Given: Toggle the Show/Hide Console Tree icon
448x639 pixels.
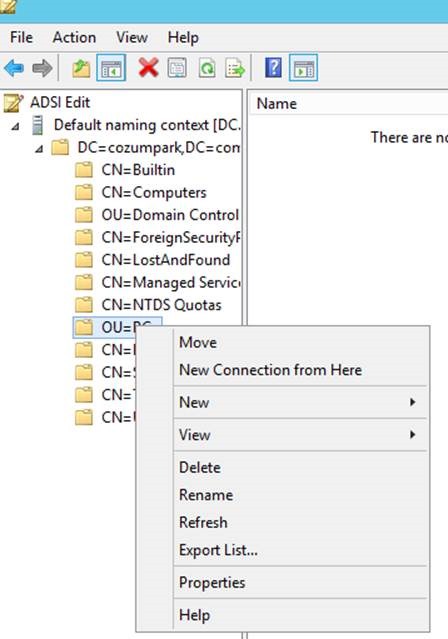Looking at the screenshot, I should [111, 68].
